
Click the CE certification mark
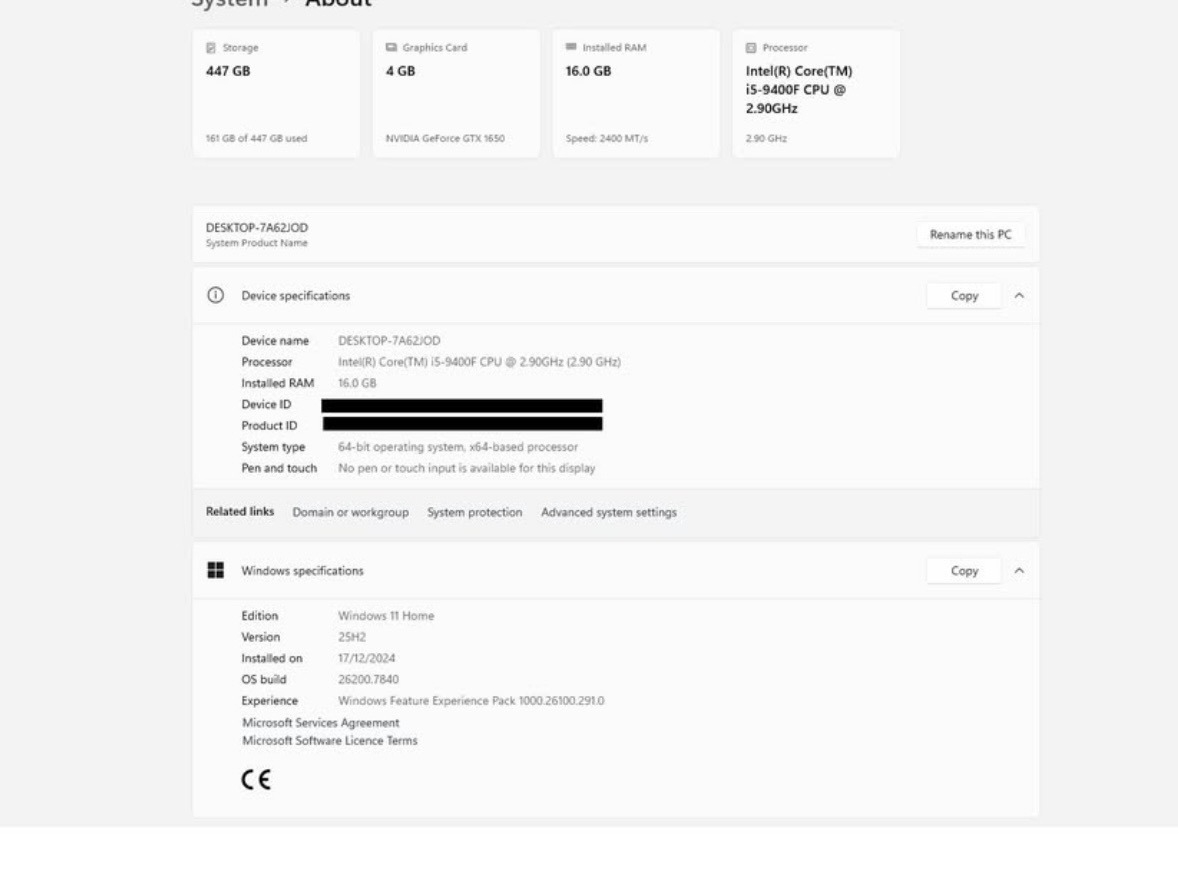[x=255, y=781]
